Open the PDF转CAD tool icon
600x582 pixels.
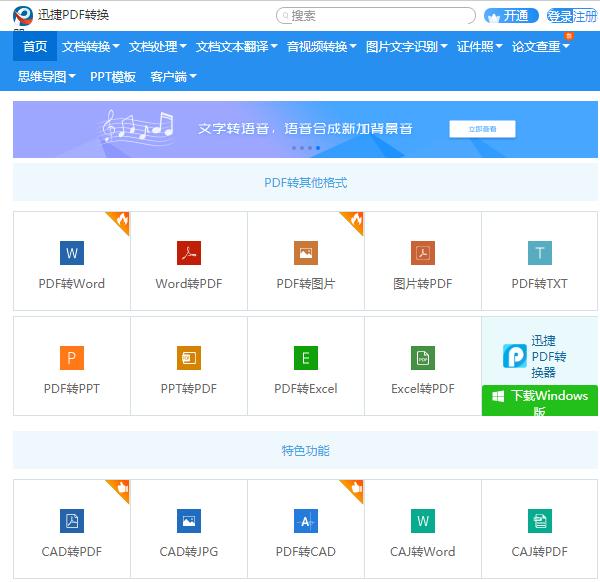click(x=306, y=521)
